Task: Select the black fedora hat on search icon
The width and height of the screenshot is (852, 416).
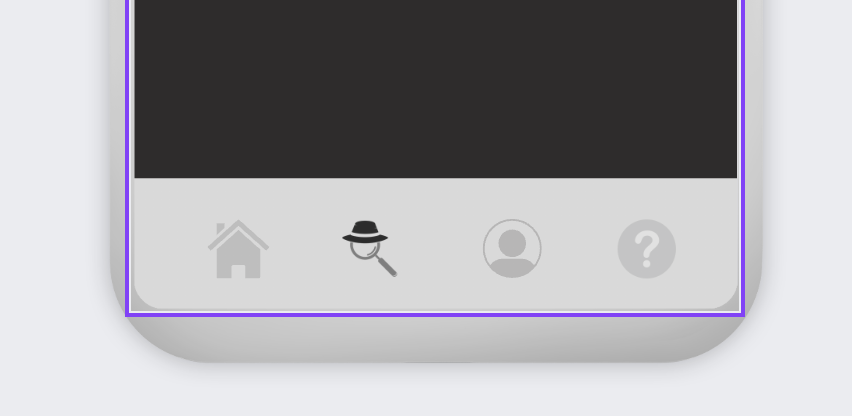Action: [x=365, y=232]
